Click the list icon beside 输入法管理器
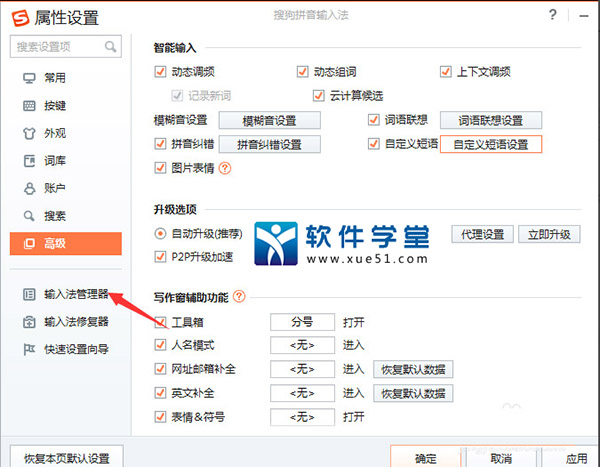The height and width of the screenshot is (467, 600). (x=29, y=294)
